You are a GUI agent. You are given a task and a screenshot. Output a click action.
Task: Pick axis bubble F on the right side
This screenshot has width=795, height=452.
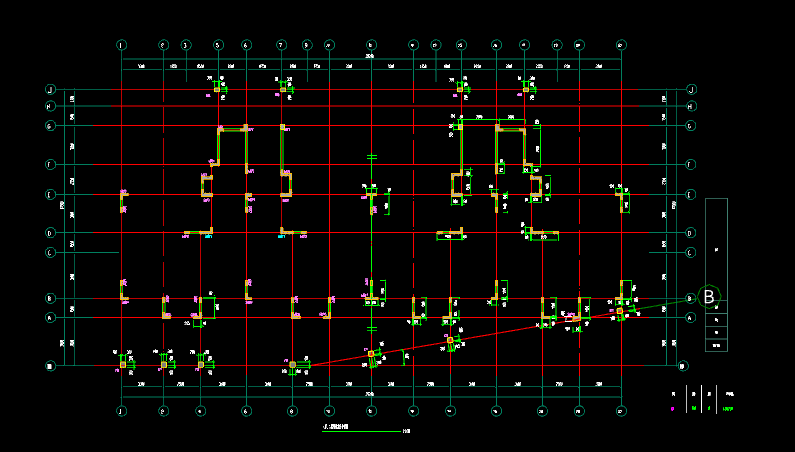[x=691, y=164]
